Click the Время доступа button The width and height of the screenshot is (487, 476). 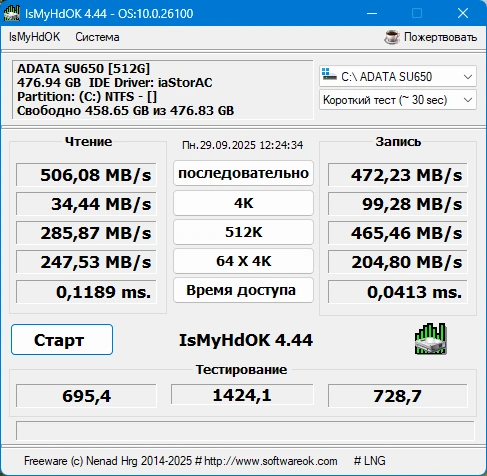tap(243, 290)
